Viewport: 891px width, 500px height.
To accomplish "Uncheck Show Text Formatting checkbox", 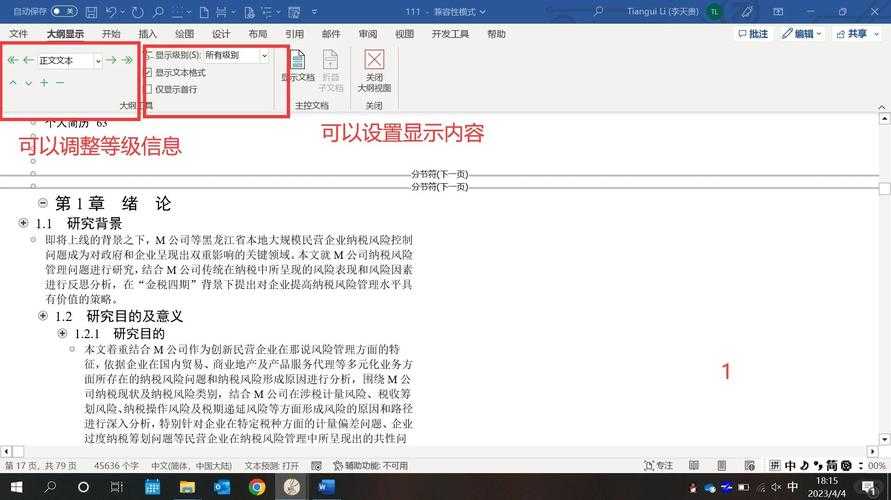I will [148, 73].
